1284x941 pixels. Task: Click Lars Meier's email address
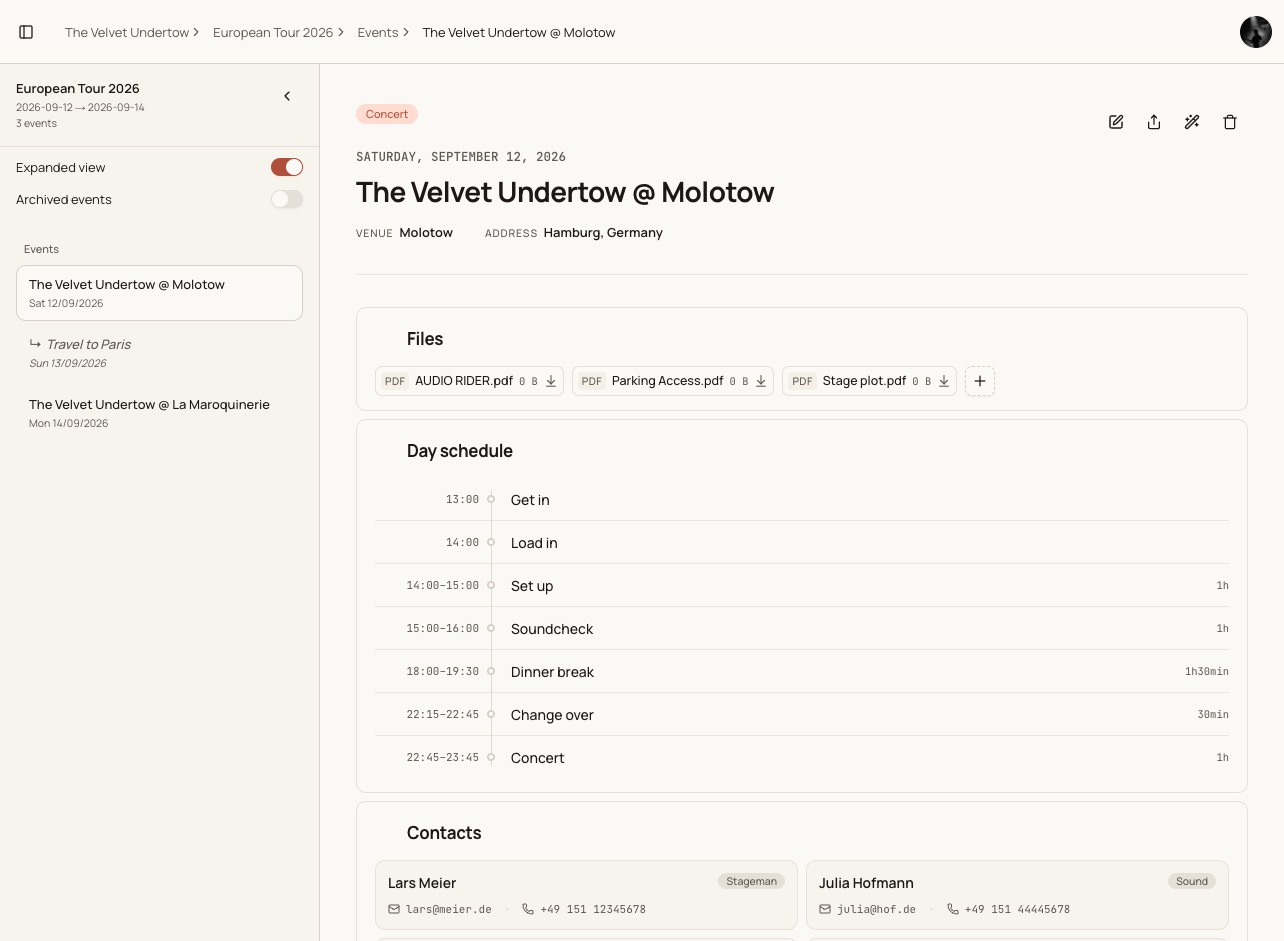coord(449,910)
